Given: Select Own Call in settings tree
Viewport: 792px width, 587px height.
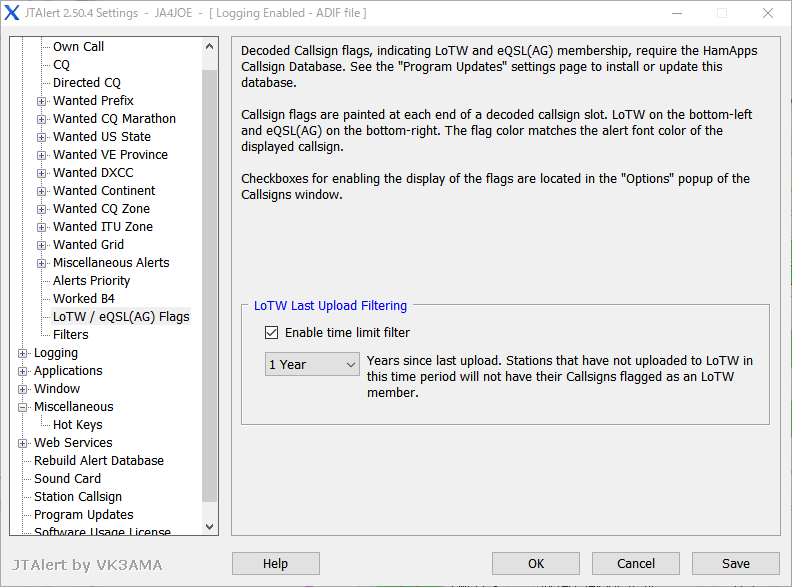Looking at the screenshot, I should 78,46.
